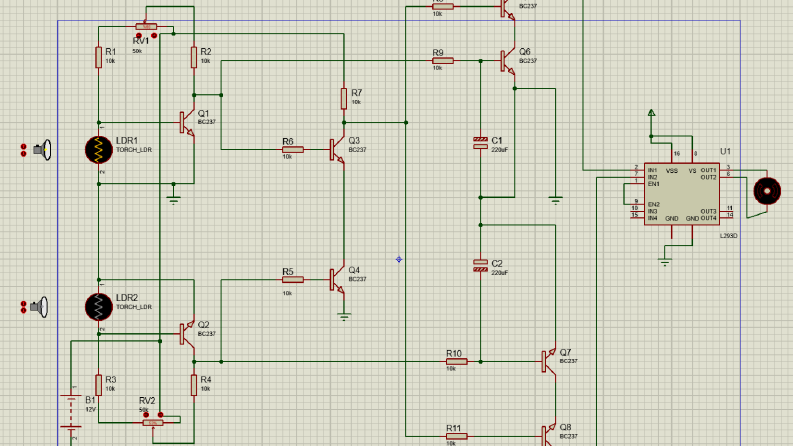Click the upper red dot beside LDR2 torch

[x=23, y=304]
